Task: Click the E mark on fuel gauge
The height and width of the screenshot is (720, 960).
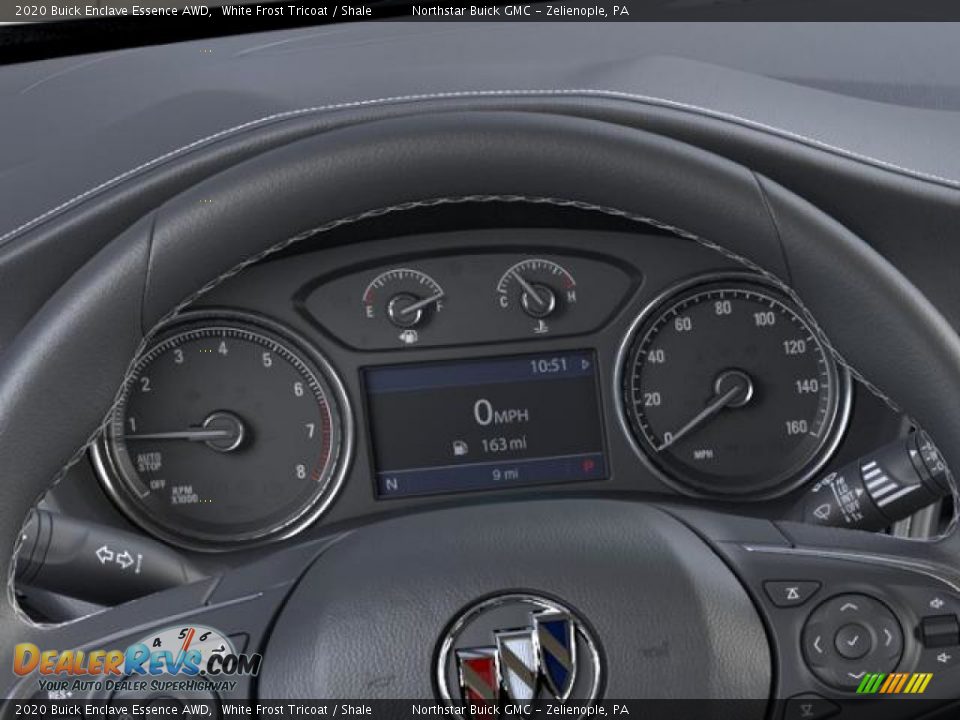Action: [369, 312]
